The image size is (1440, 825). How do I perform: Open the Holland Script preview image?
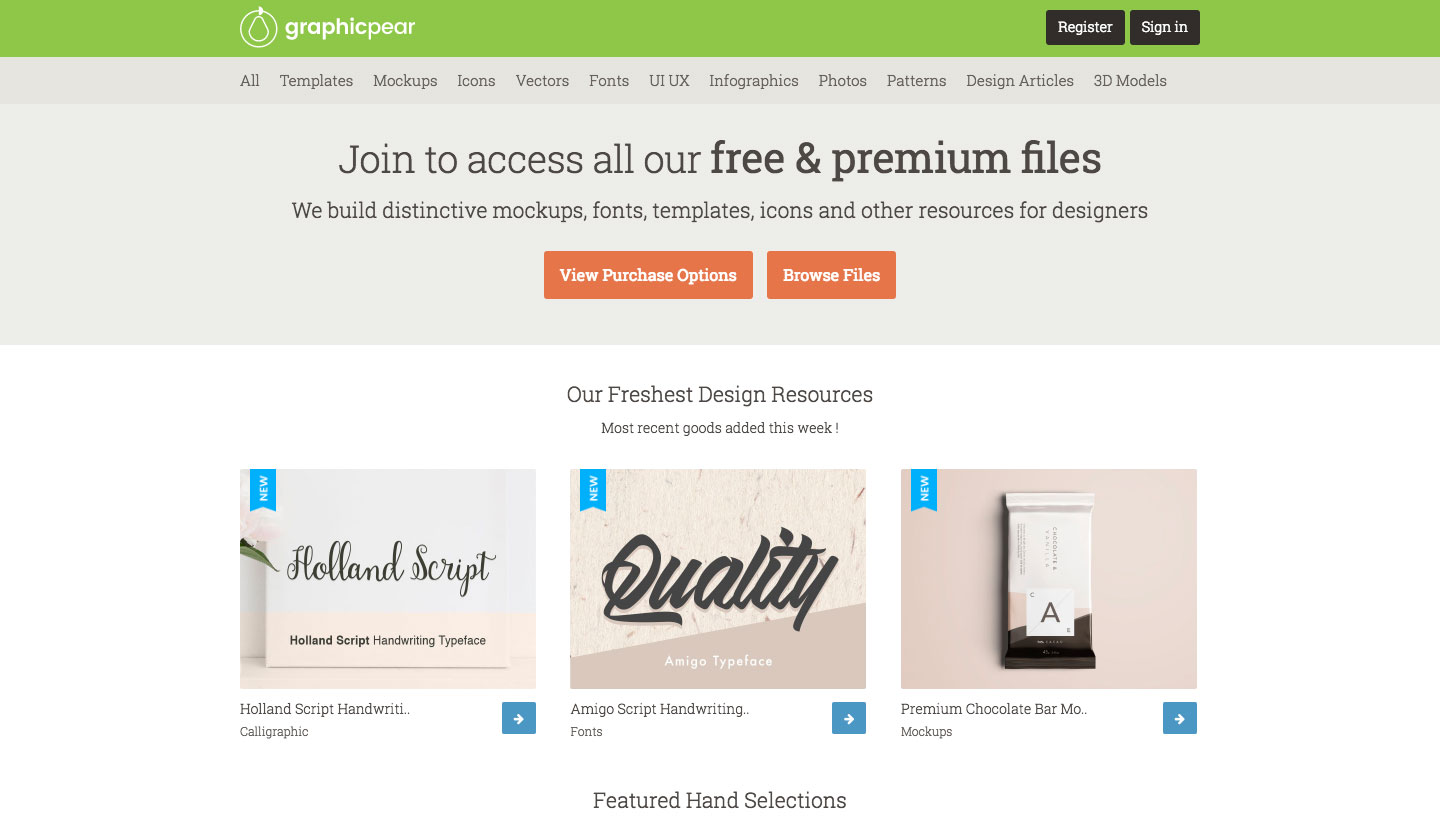point(388,579)
